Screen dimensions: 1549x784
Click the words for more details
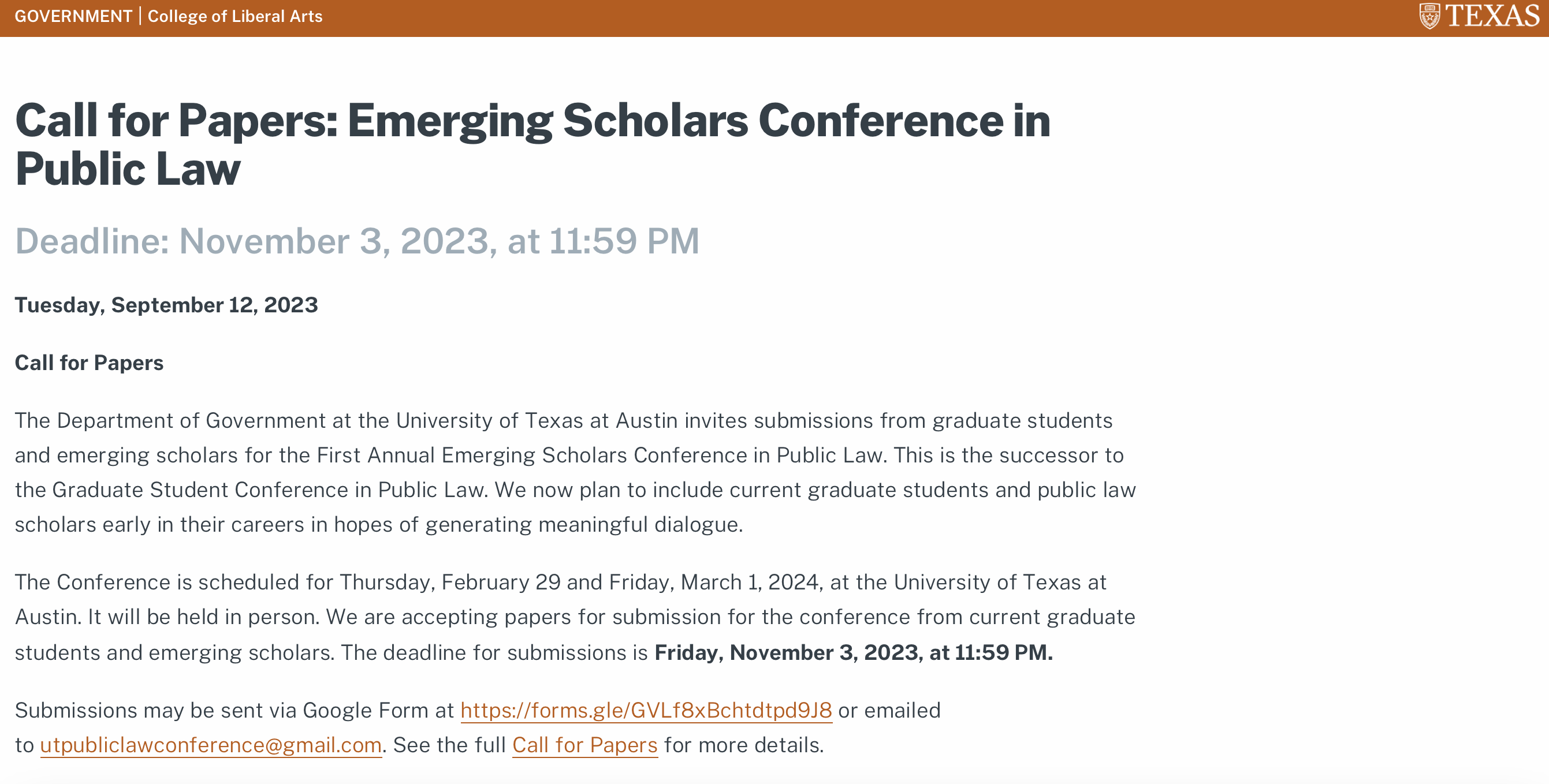tap(744, 745)
